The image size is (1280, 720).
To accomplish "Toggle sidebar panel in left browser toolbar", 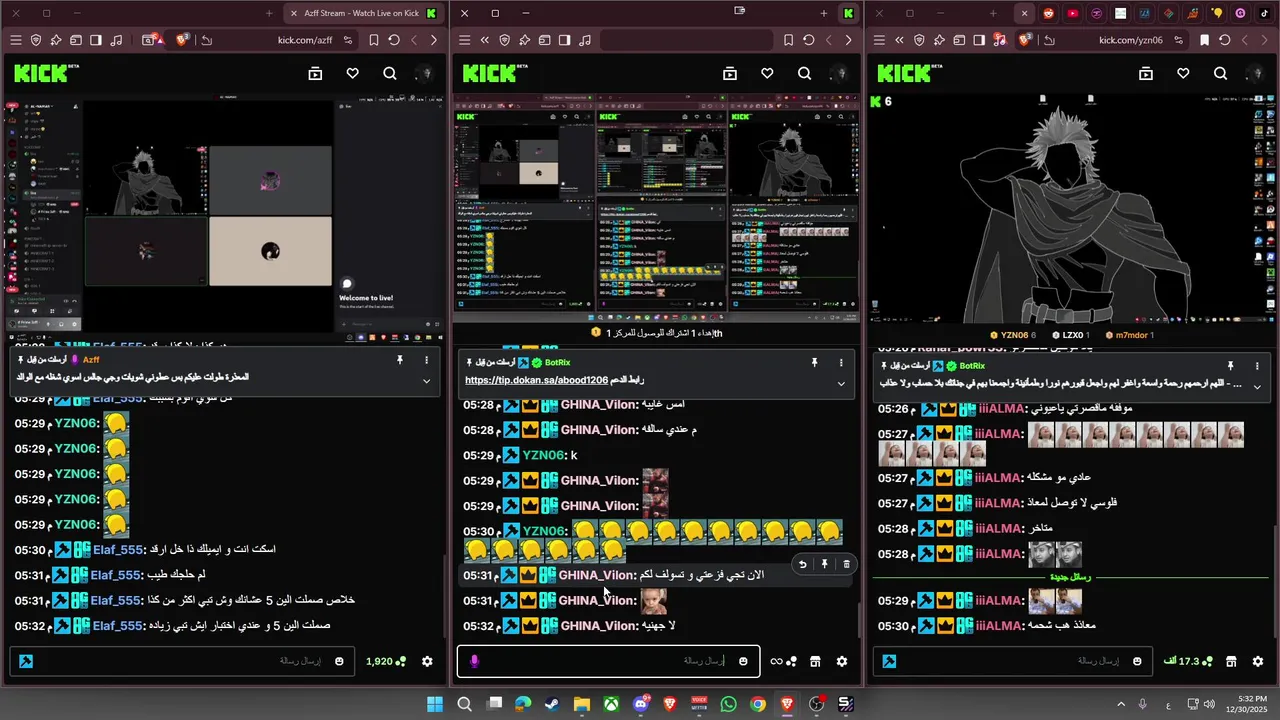I will click(x=96, y=40).
